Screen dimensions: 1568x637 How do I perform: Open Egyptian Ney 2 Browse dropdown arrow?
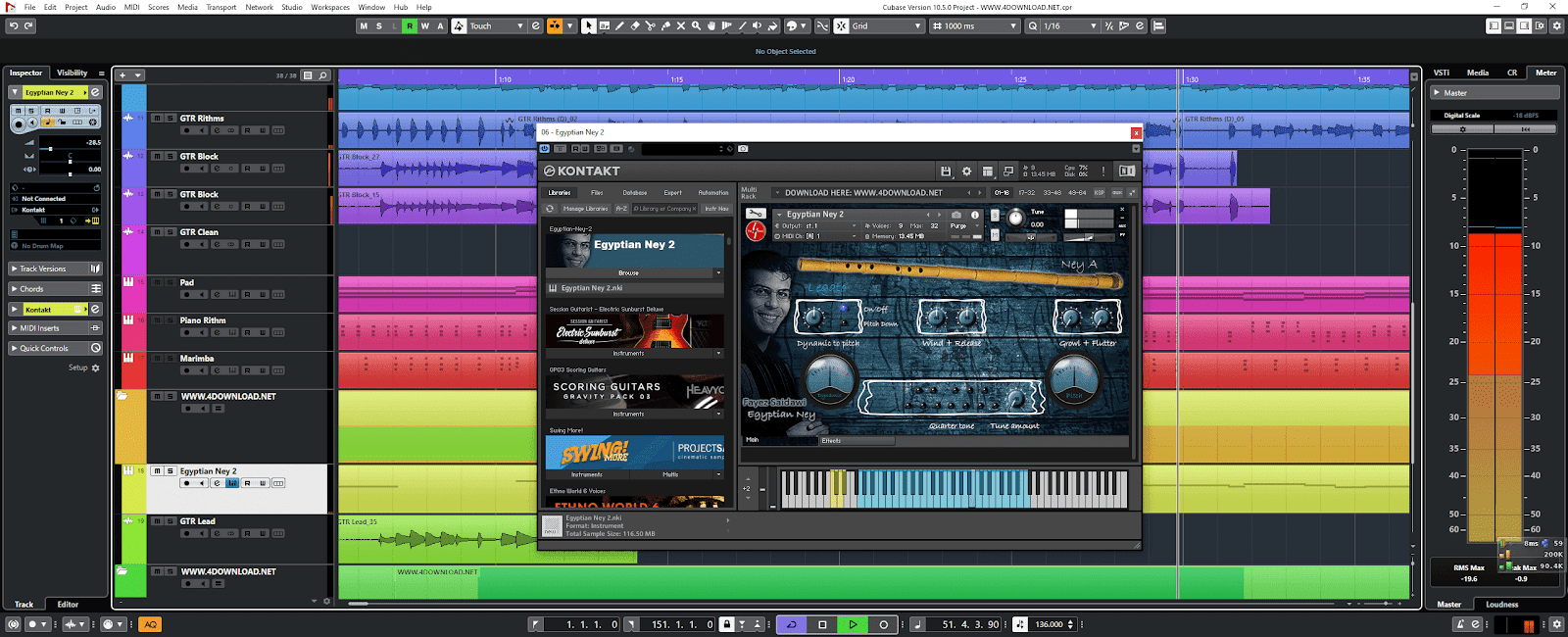718,273
